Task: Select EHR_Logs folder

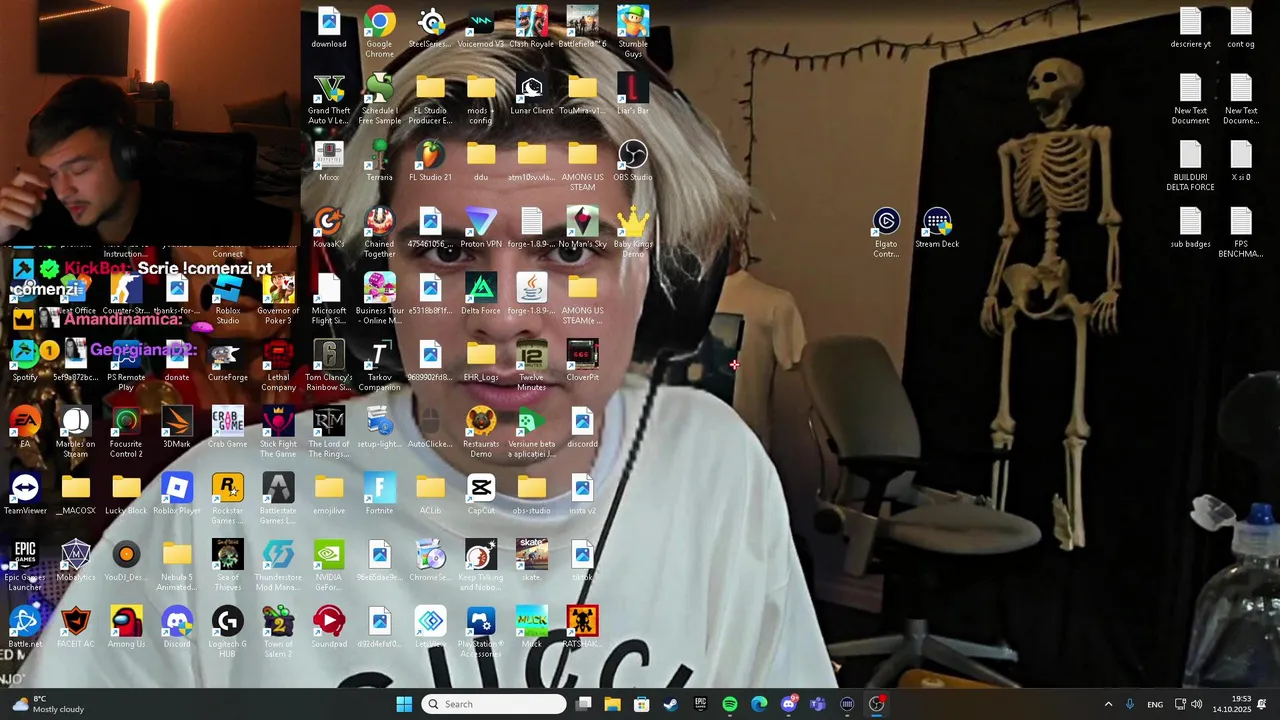Action: [x=481, y=360]
